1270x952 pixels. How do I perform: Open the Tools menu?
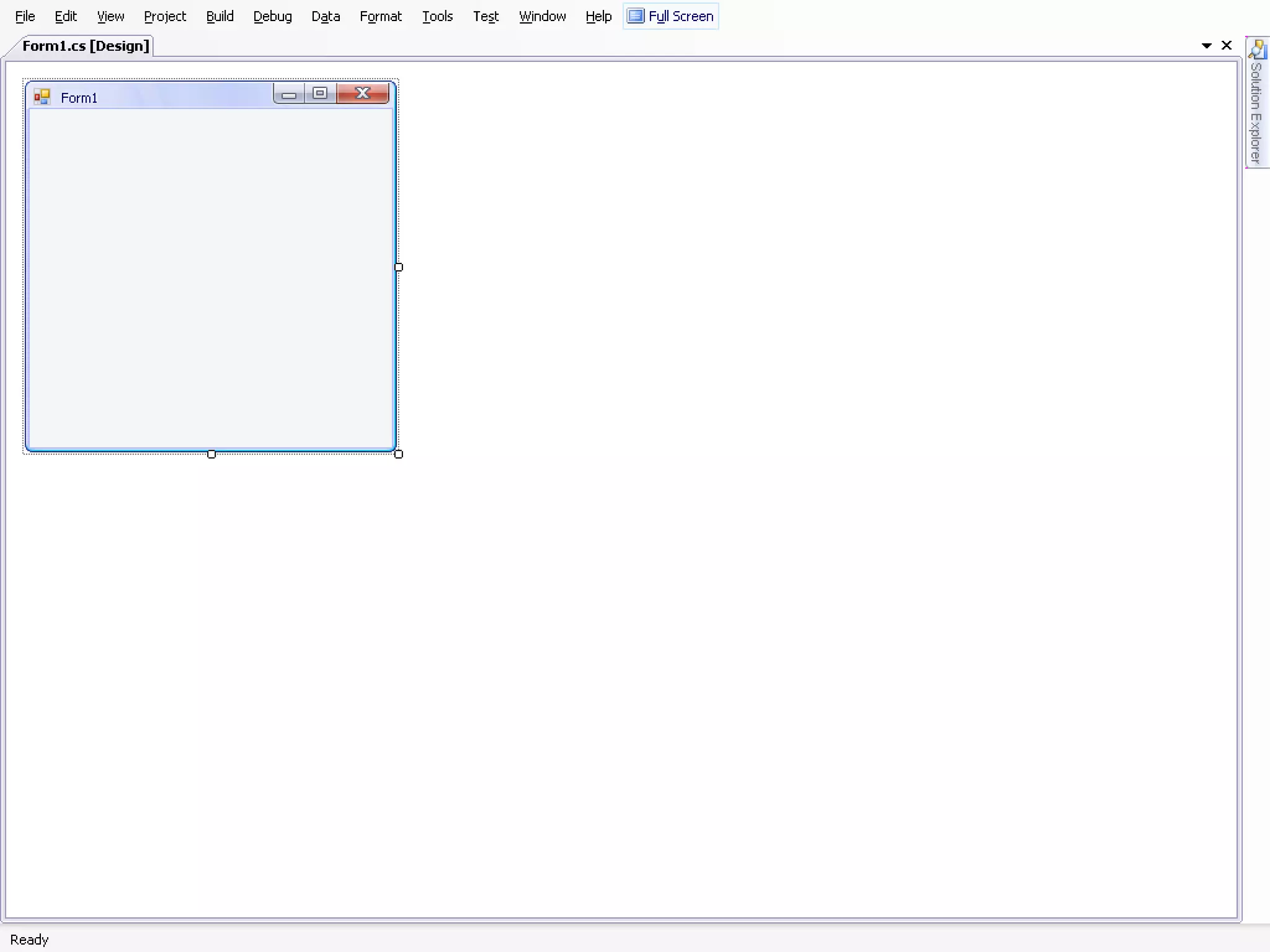tap(437, 16)
